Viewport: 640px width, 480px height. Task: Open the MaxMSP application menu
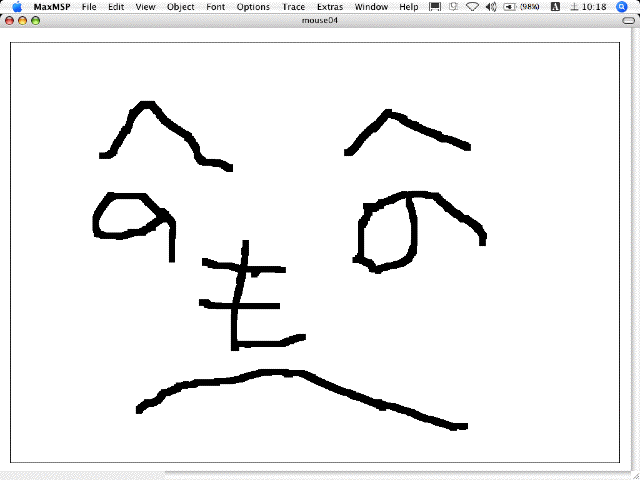(x=52, y=7)
